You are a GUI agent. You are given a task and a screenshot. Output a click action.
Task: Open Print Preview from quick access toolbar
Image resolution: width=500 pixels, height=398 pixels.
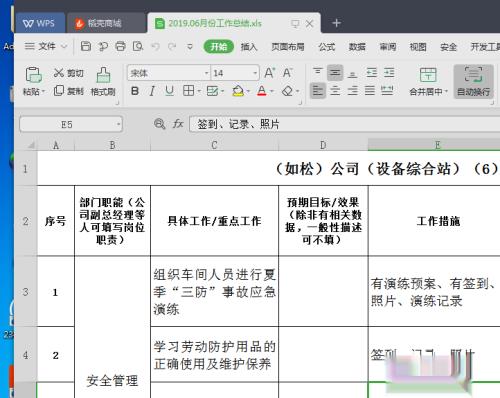[138, 46]
